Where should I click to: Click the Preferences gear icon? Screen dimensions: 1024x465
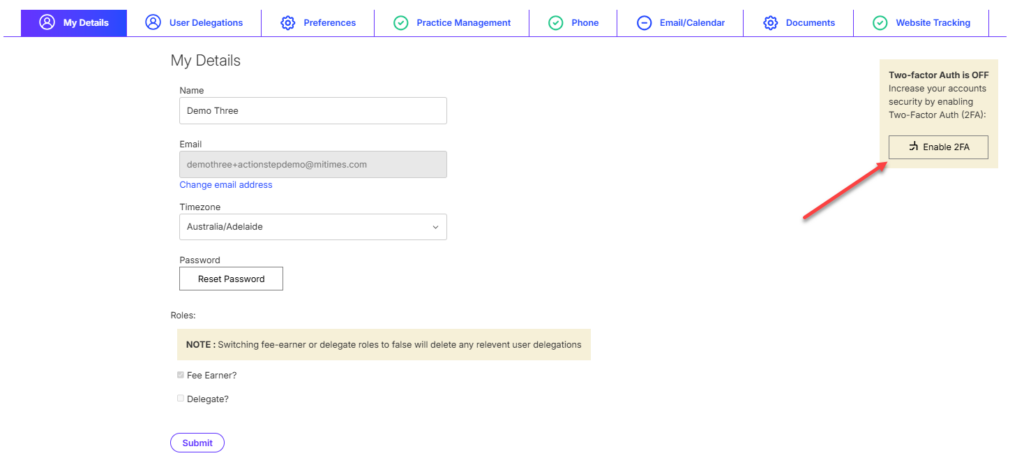288,22
